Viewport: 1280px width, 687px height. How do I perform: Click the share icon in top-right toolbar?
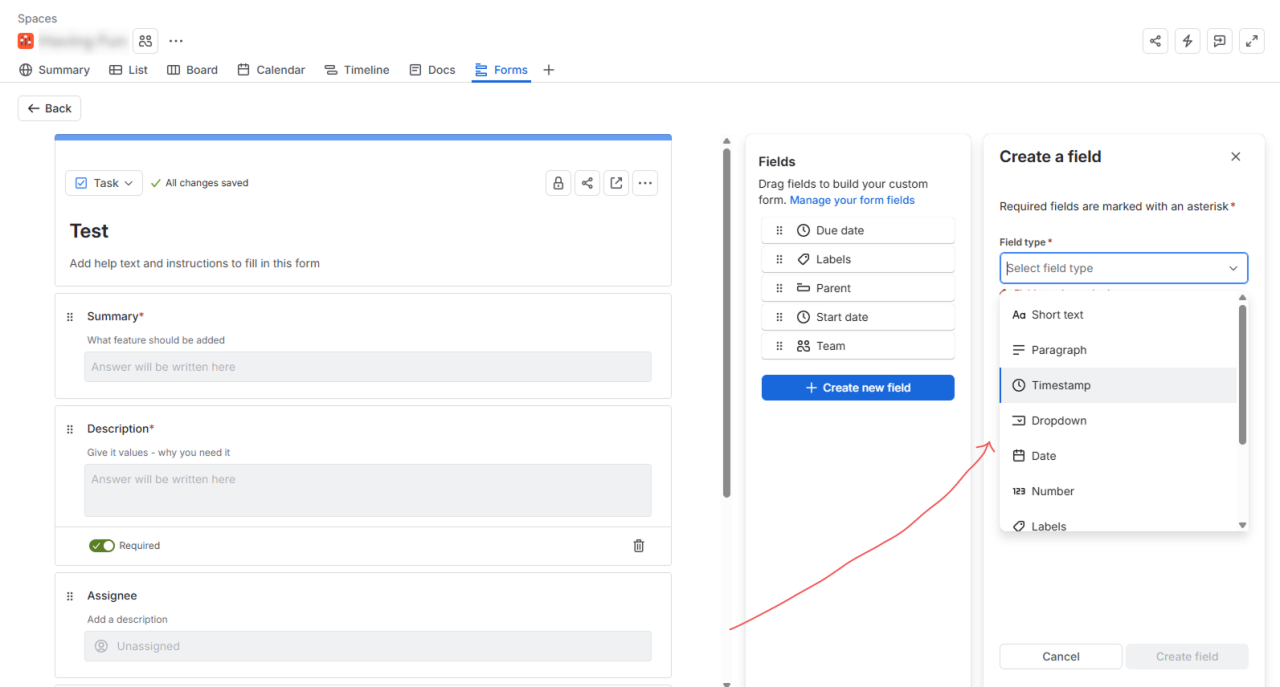click(x=1155, y=41)
